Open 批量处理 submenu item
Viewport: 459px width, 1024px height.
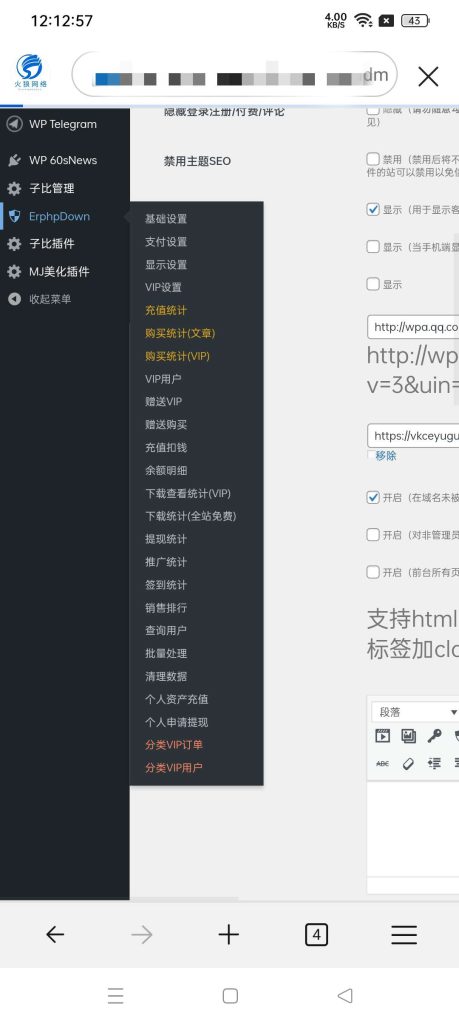[x=166, y=653]
